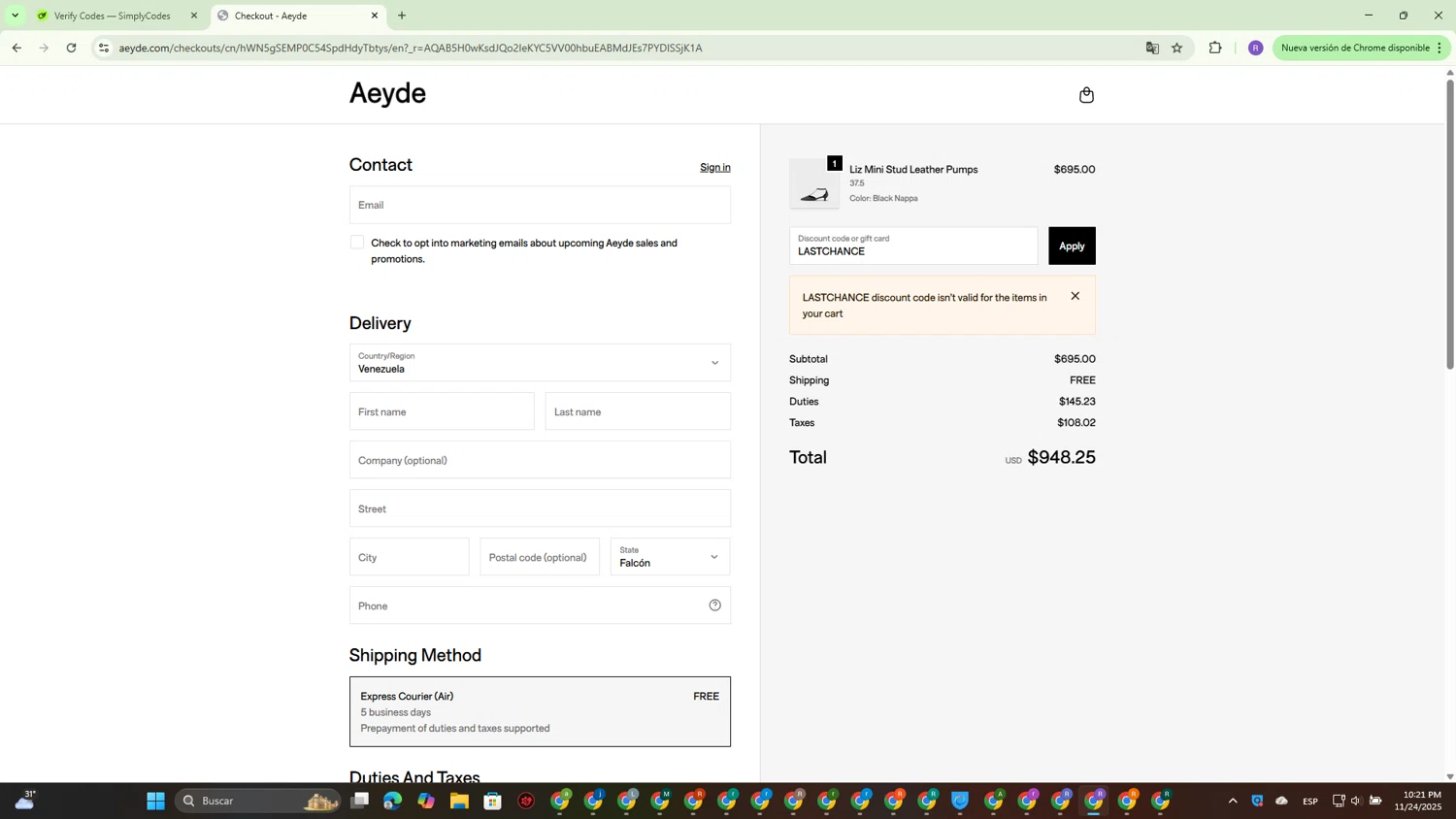Apply the discount code
Screen dimensions: 1456x819
click(x=1072, y=246)
